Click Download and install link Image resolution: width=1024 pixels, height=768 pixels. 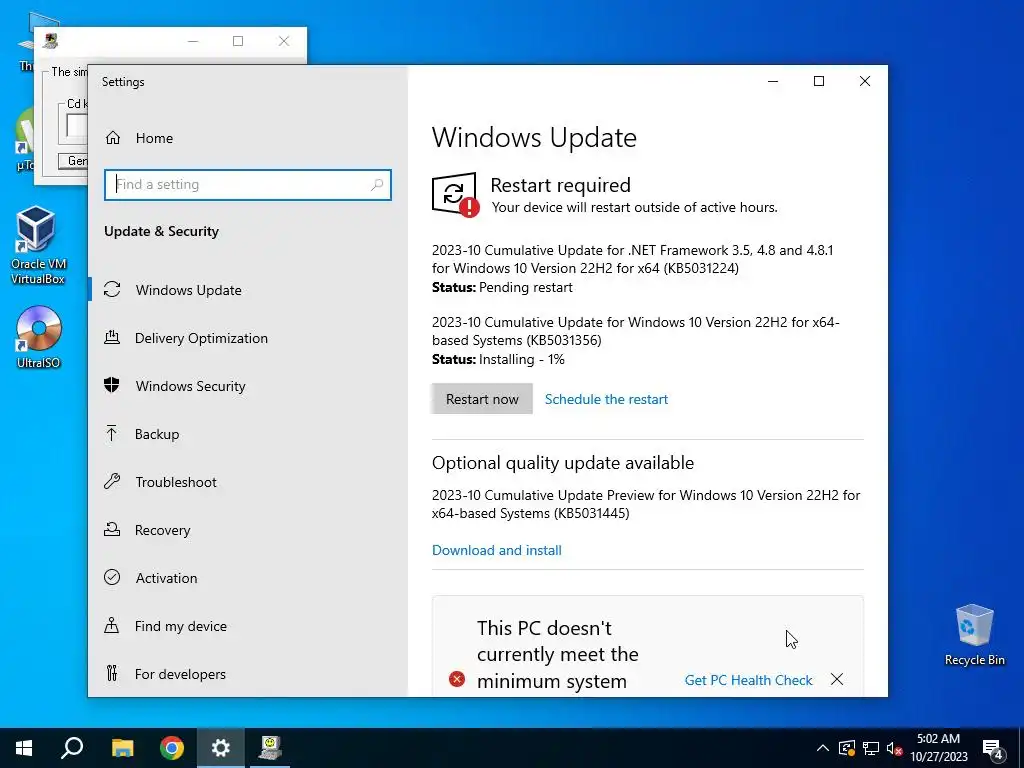pyautogui.click(x=497, y=550)
